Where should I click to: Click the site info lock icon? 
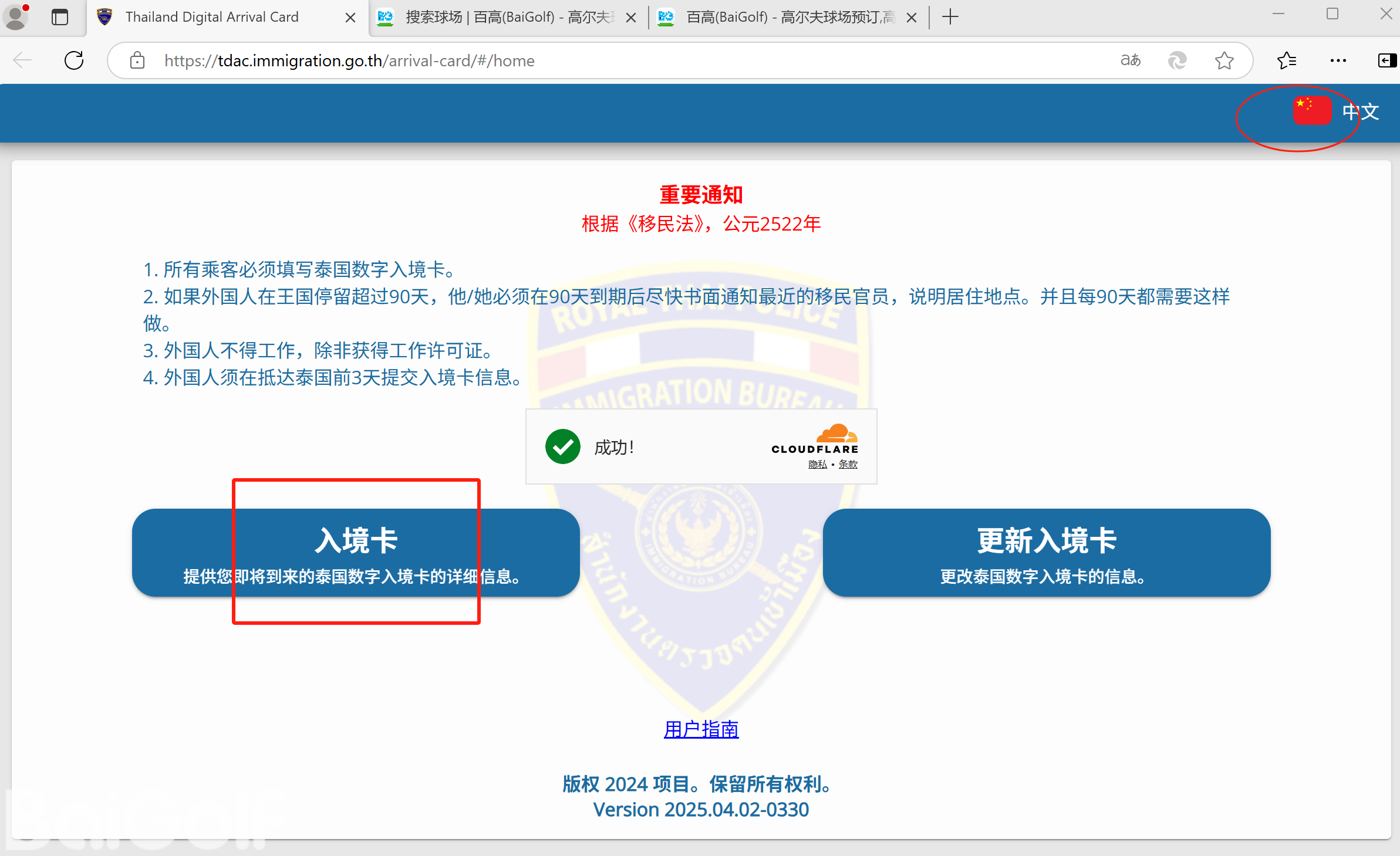(x=137, y=60)
